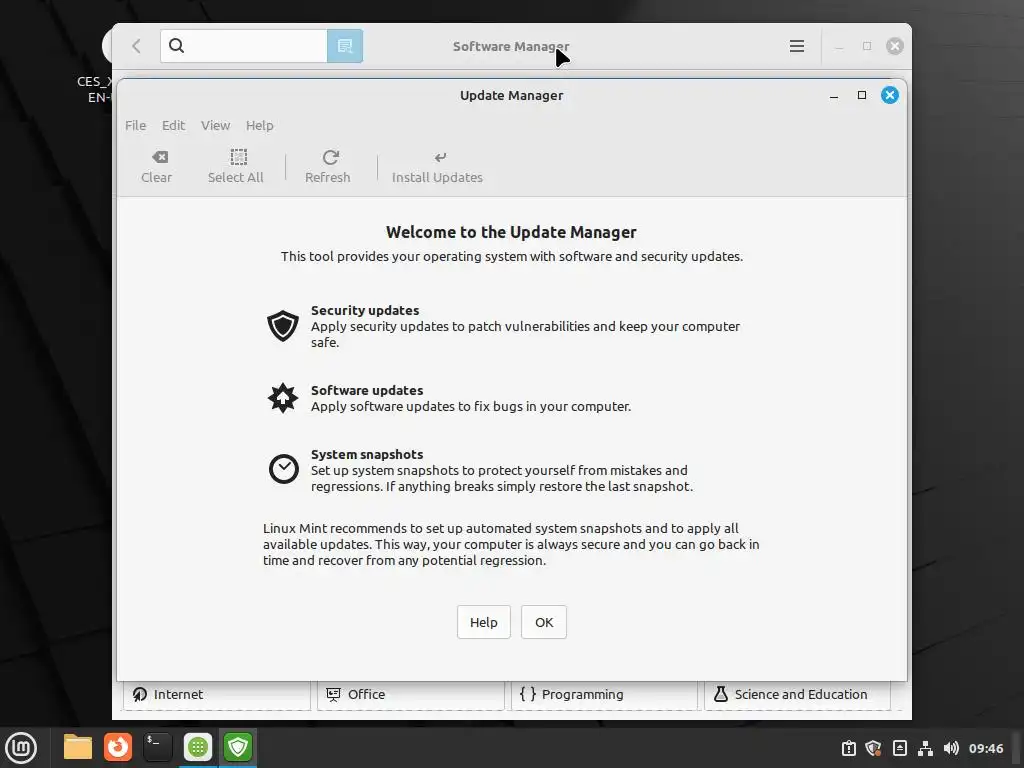Click the Welcome to the Update Manager heading
The image size is (1024, 768).
pos(511,232)
